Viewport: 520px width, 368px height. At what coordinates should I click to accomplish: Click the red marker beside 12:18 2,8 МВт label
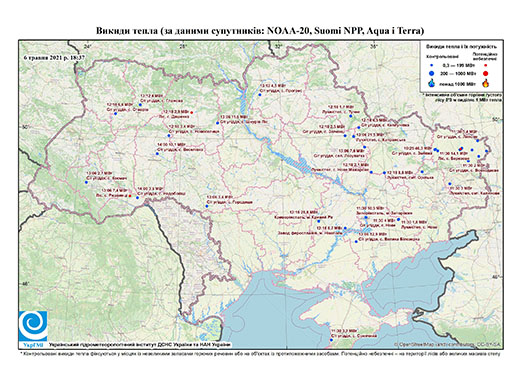pyautogui.click(x=192, y=112)
